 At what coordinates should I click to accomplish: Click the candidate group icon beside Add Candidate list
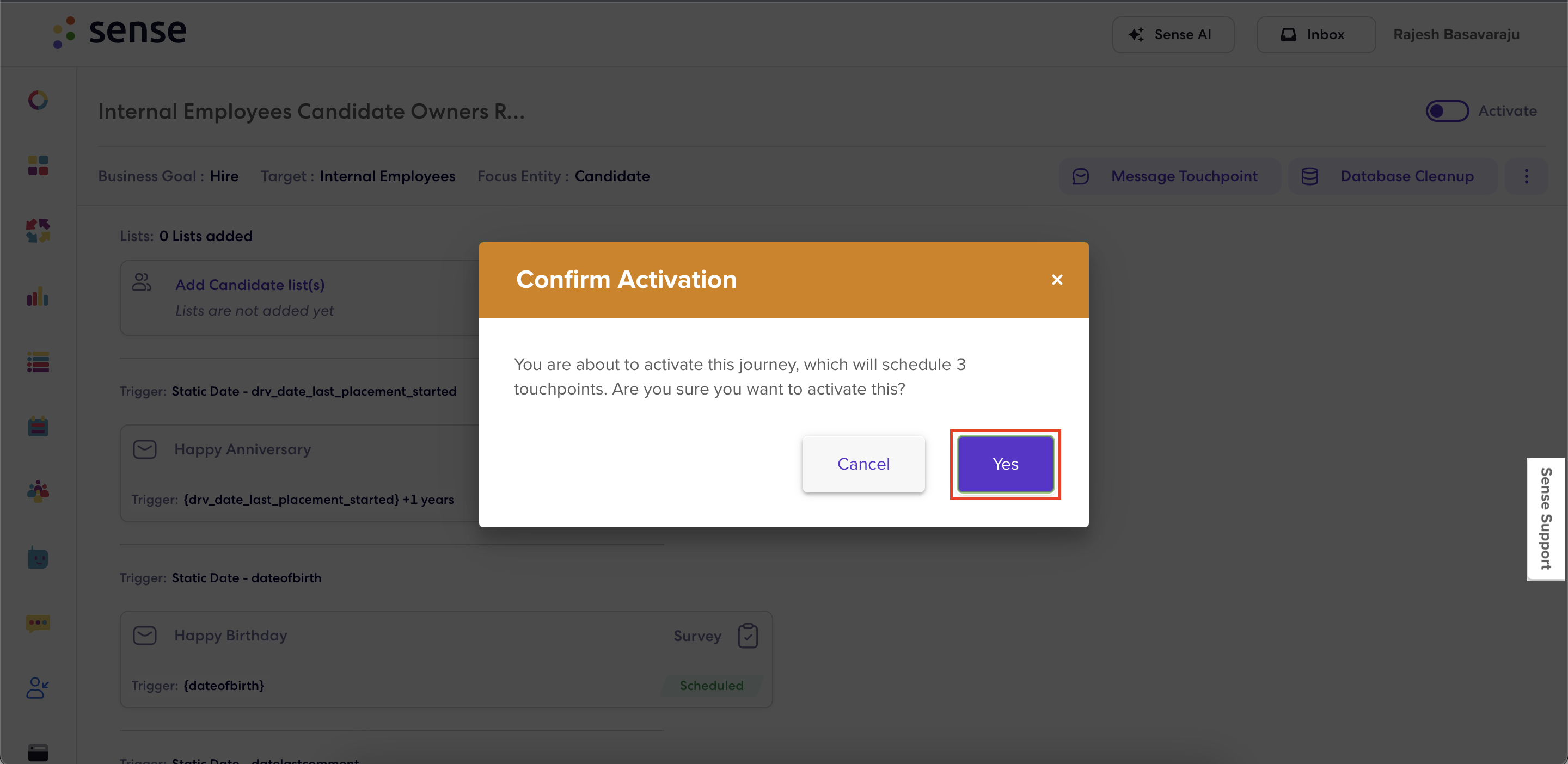[142, 282]
